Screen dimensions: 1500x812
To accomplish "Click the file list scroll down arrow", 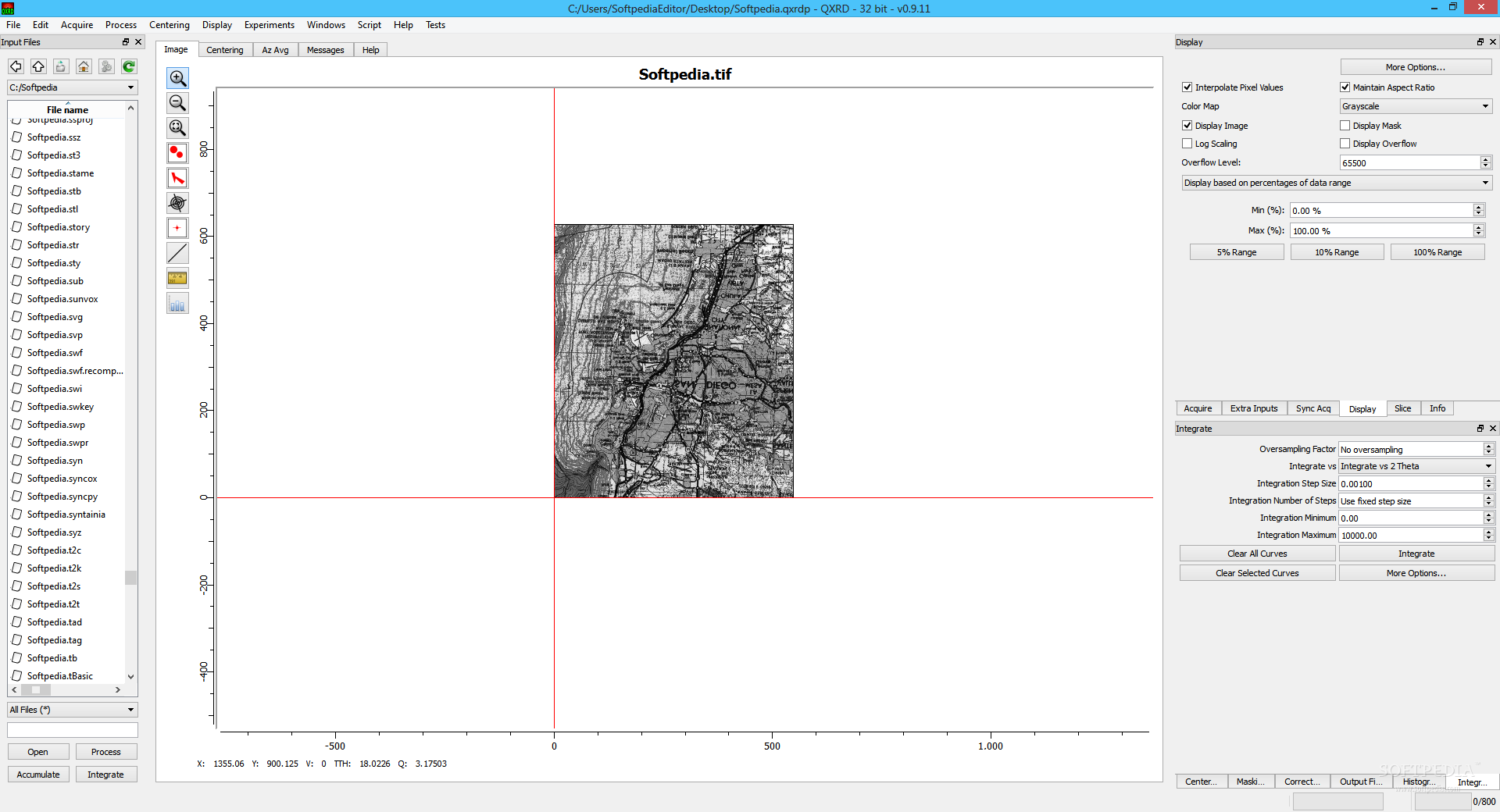I will 130,677.
